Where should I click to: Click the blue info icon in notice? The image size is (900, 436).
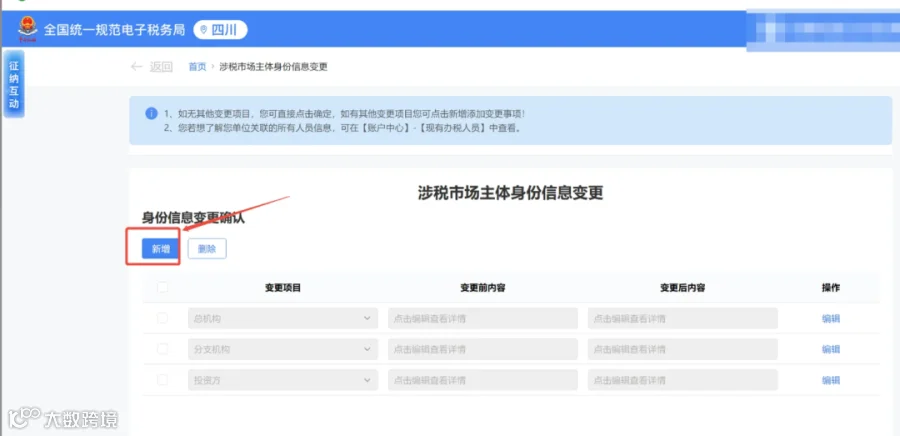[x=151, y=113]
